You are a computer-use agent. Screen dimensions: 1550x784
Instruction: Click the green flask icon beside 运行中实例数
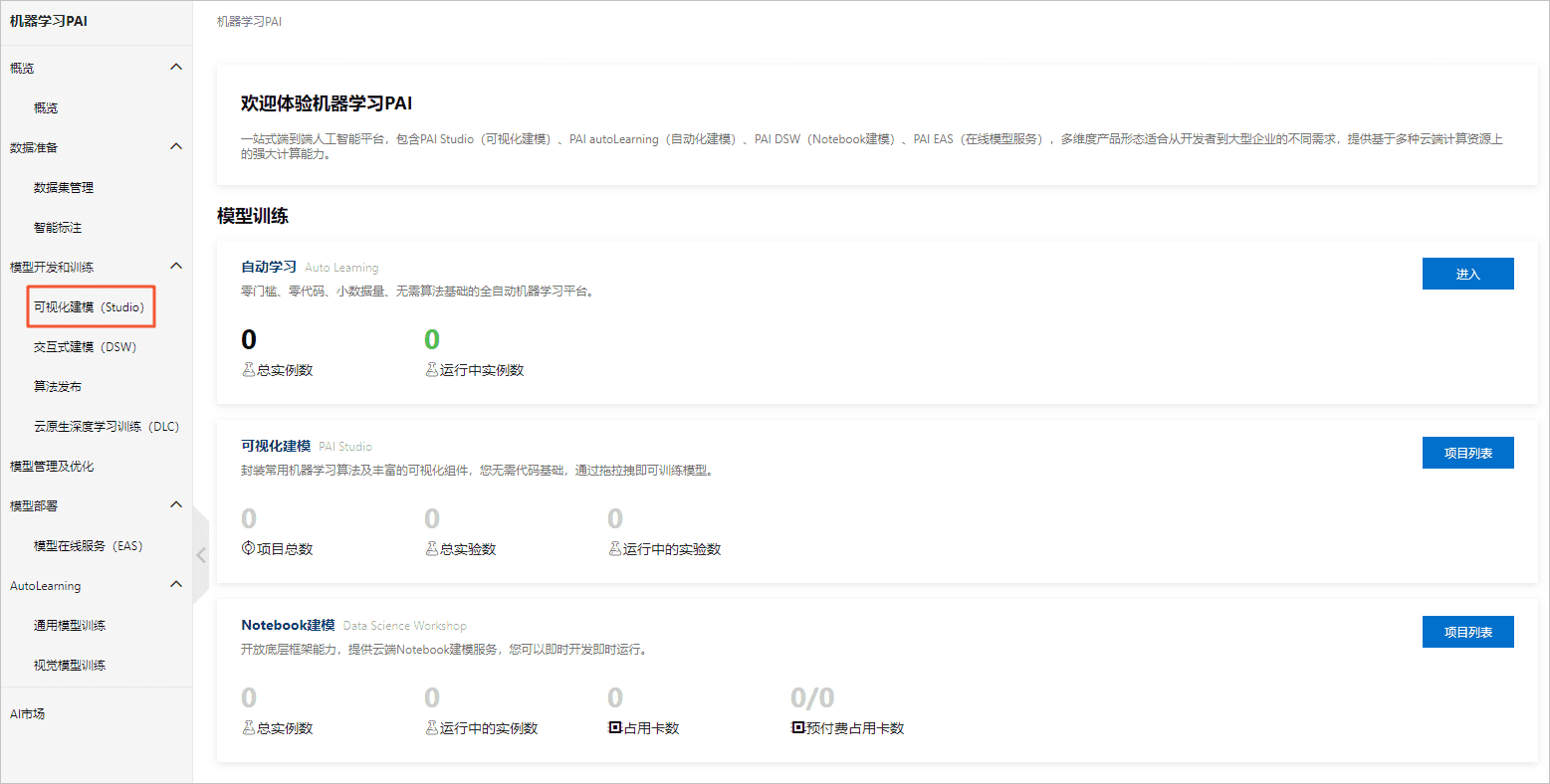pyautogui.click(x=431, y=368)
